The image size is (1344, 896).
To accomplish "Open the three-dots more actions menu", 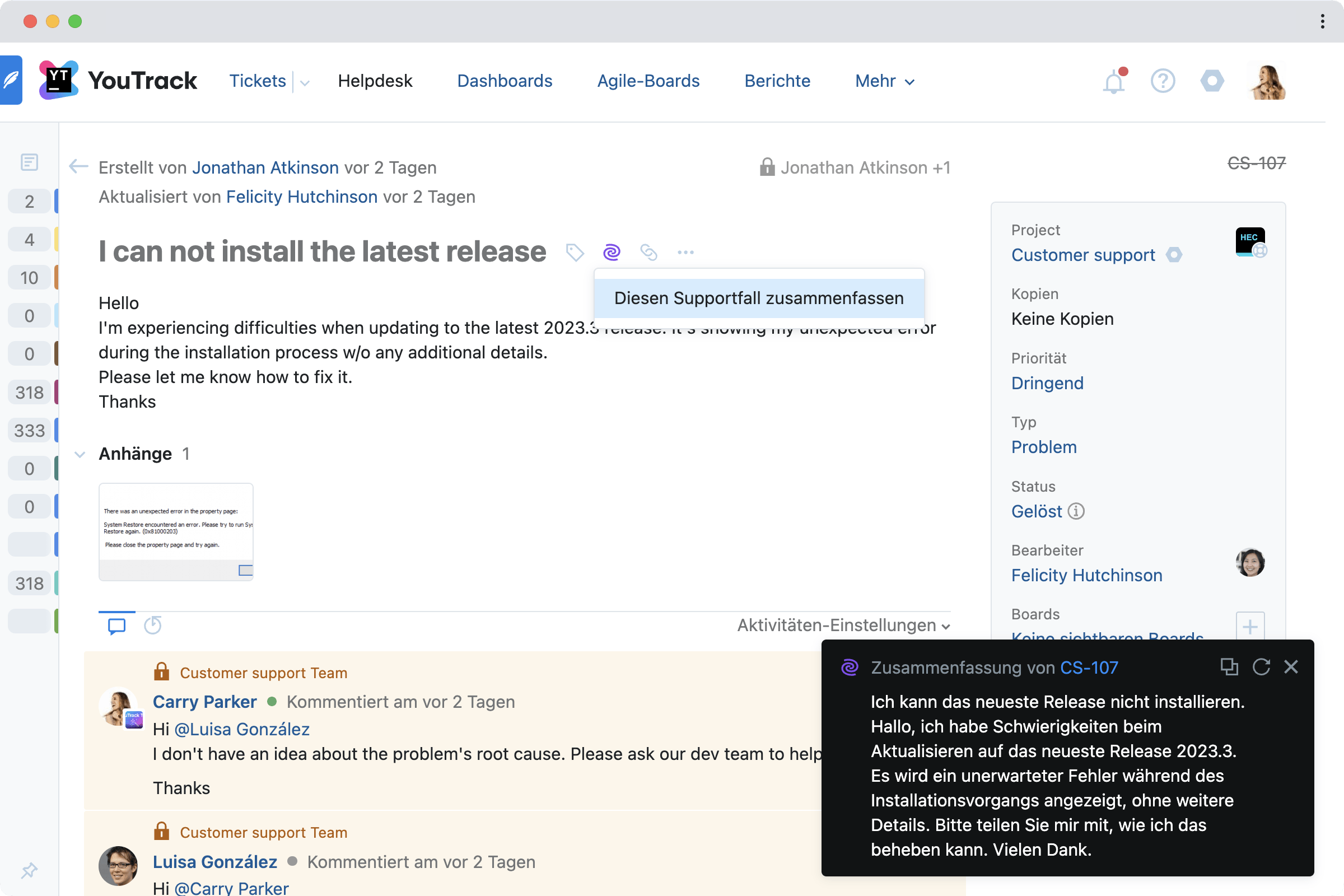I will (685, 252).
